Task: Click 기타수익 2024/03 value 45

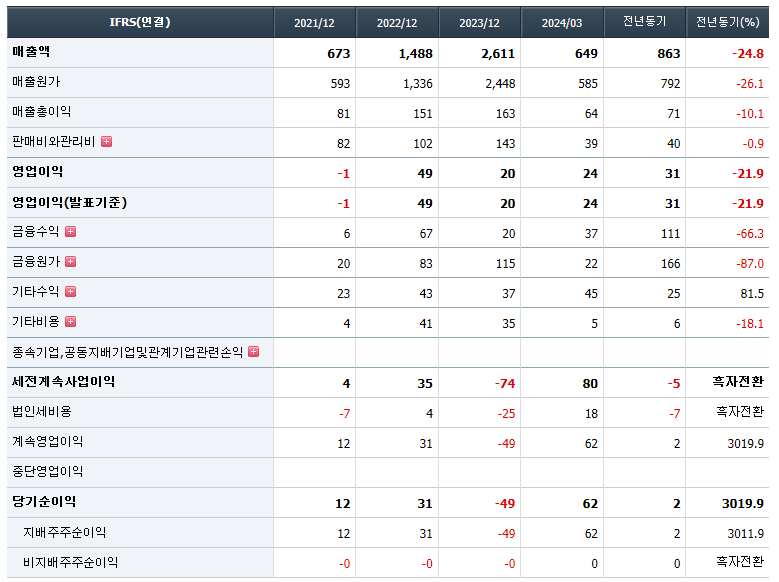Action: coord(591,294)
